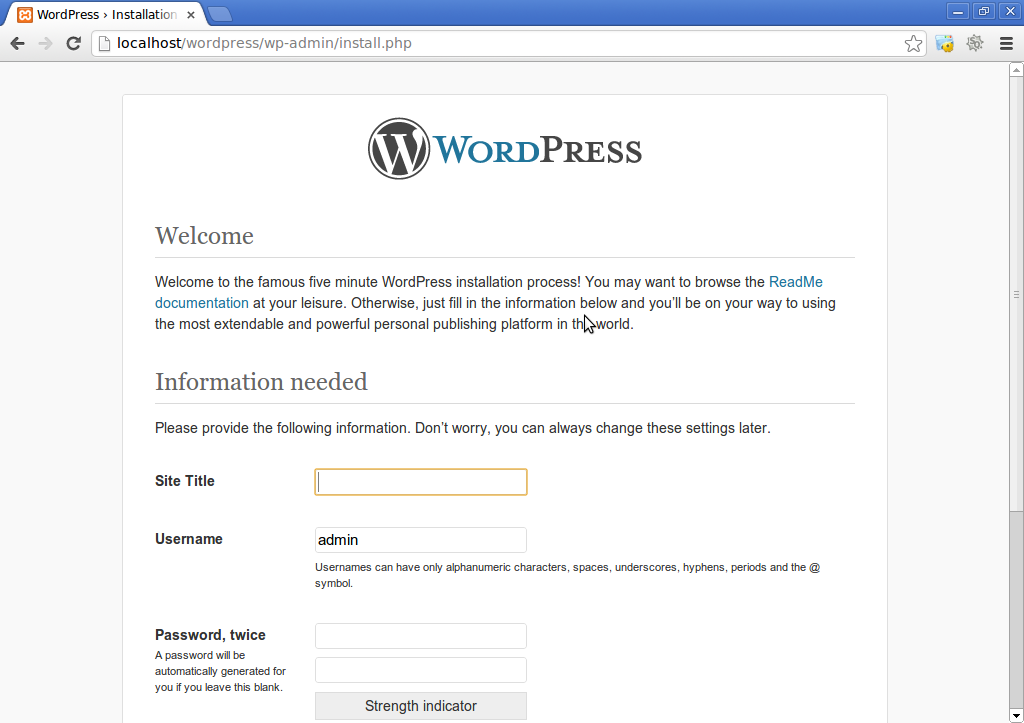This screenshot has width=1024, height=723.
Task: Click the vertical scrollbar thumb
Action: (1016, 294)
